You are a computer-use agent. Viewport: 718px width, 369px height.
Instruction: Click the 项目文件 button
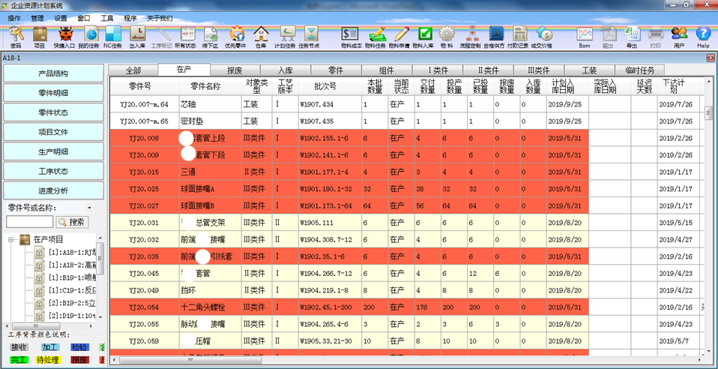click(x=54, y=132)
